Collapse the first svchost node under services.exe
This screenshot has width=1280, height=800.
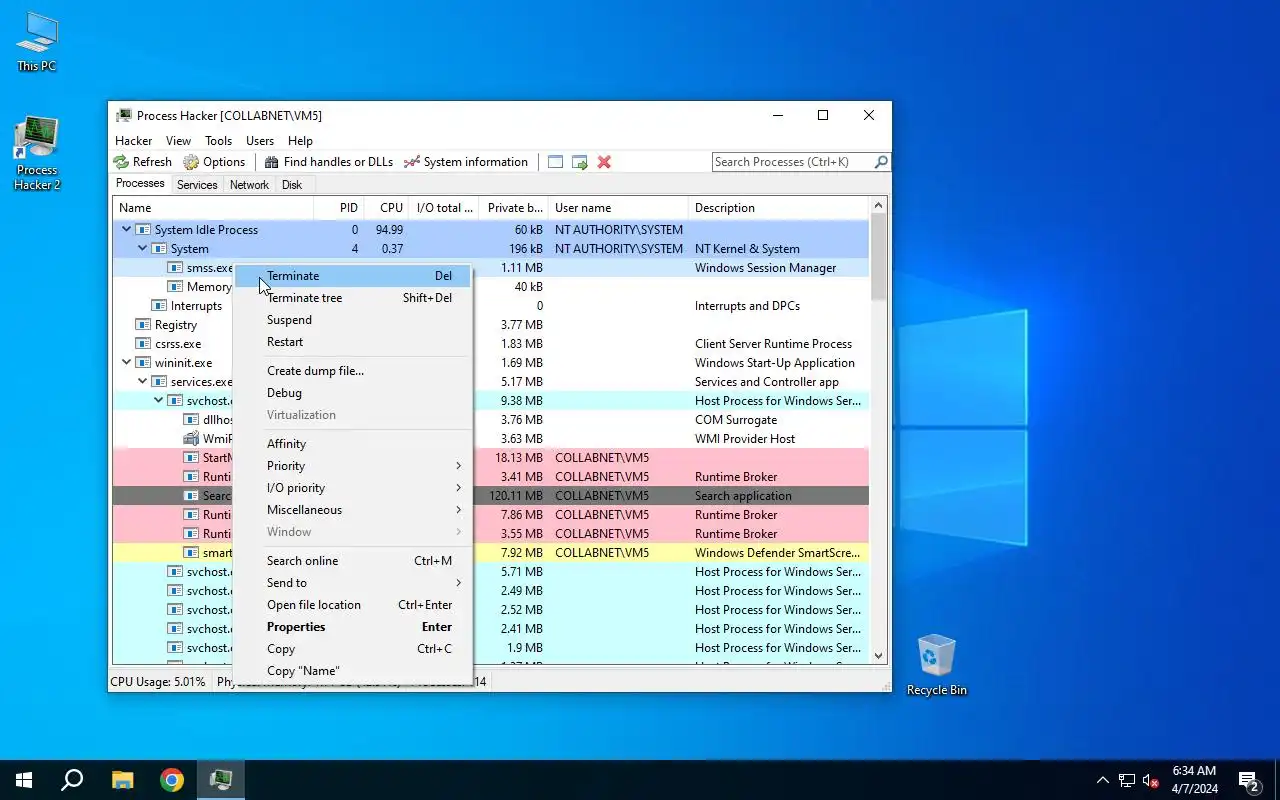(x=158, y=401)
